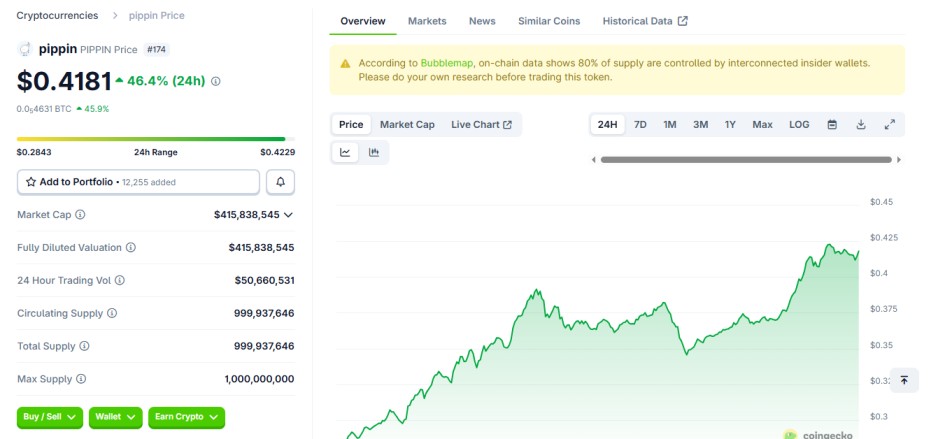Screen dimensions: 931x439
Task: Click the Add to Portfolio button
Action: point(138,182)
